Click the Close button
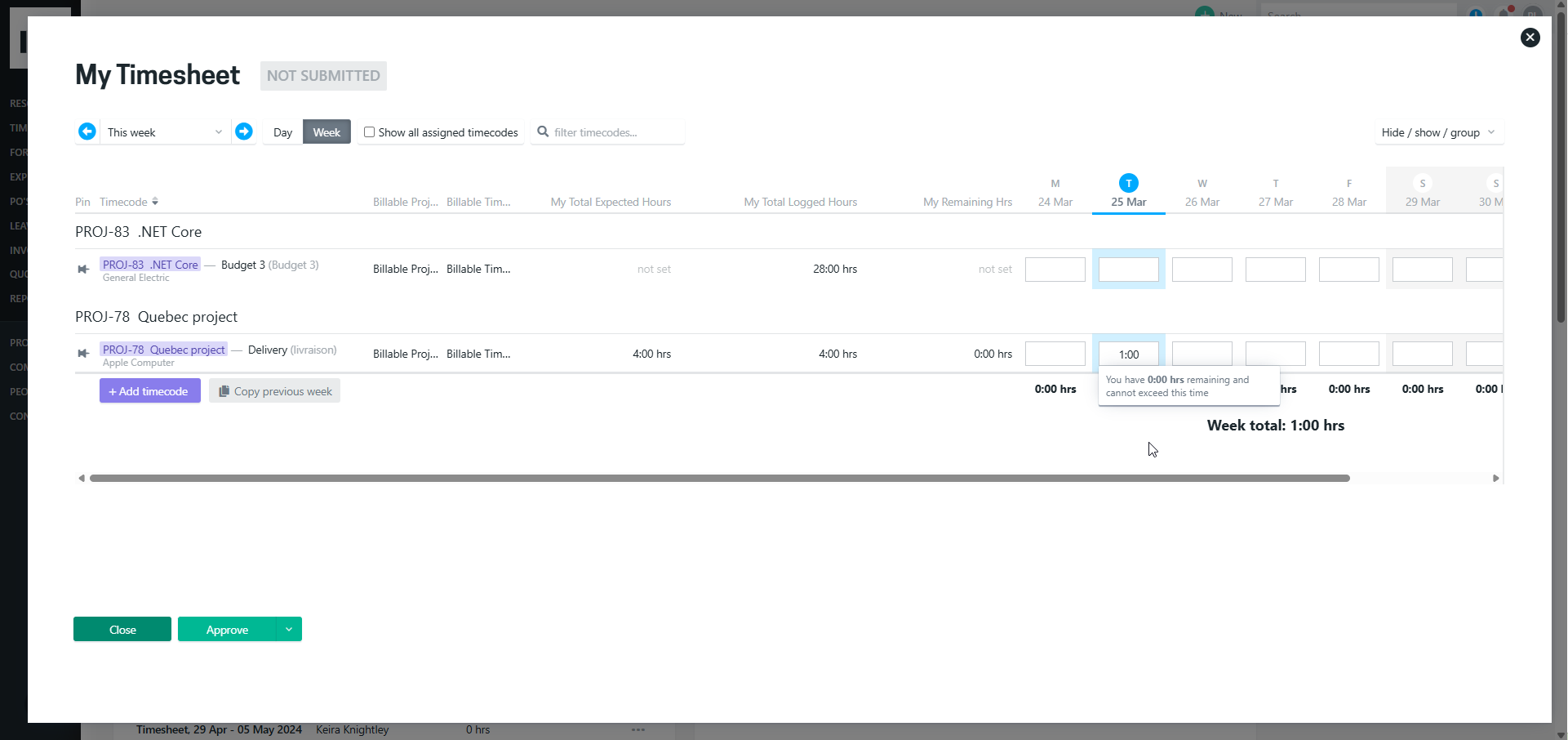The width and height of the screenshot is (1568, 740). tap(122, 629)
